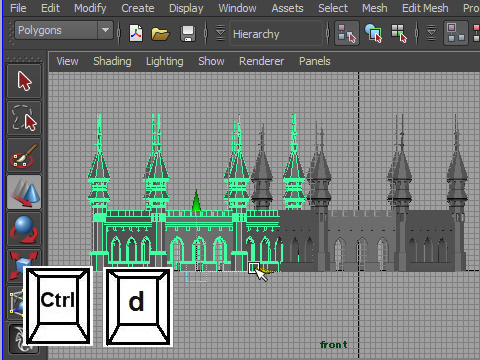The width and height of the screenshot is (480, 360).
Task: Open the Edit Mesh menu
Action: (425, 8)
